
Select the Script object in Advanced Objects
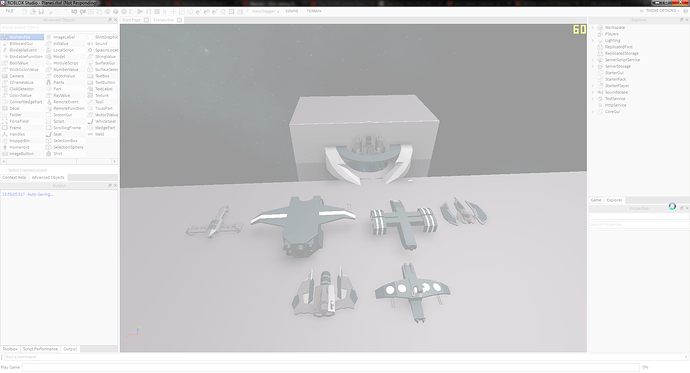(x=59, y=121)
